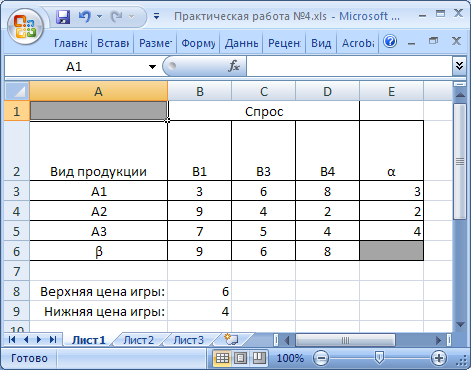Screen dimensions: 471x370
Task: Switch to the Лист3 sheet tab
Action: coord(188,340)
